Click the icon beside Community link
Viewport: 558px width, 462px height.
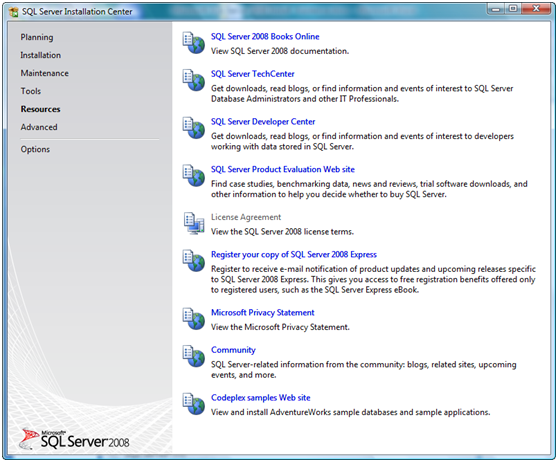tap(194, 356)
